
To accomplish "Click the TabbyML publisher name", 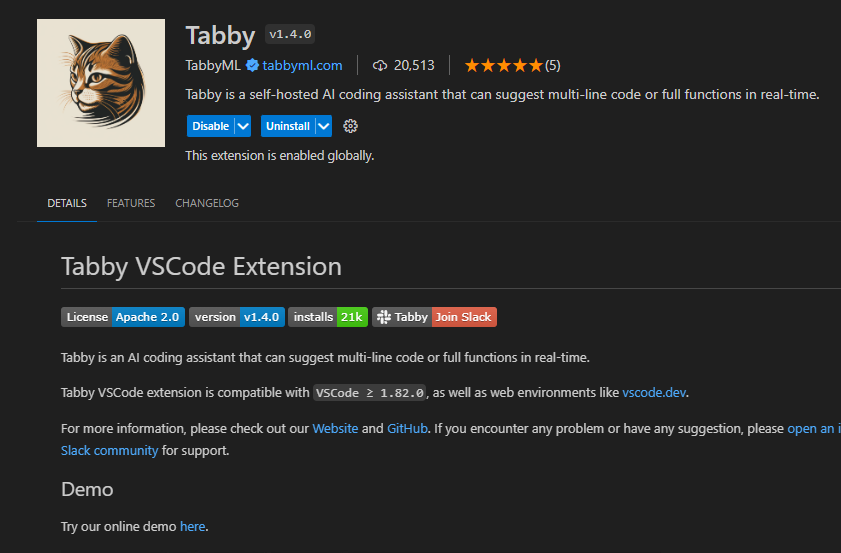I will 213,65.
